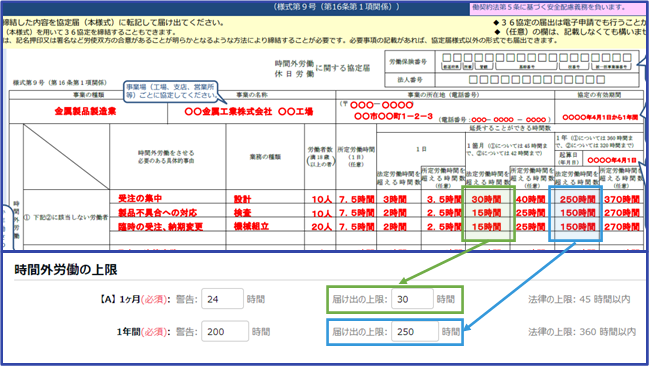The height and width of the screenshot is (366, 649).
Task: Click the text 法律の上限: 45 時間以内
Action: point(579,299)
